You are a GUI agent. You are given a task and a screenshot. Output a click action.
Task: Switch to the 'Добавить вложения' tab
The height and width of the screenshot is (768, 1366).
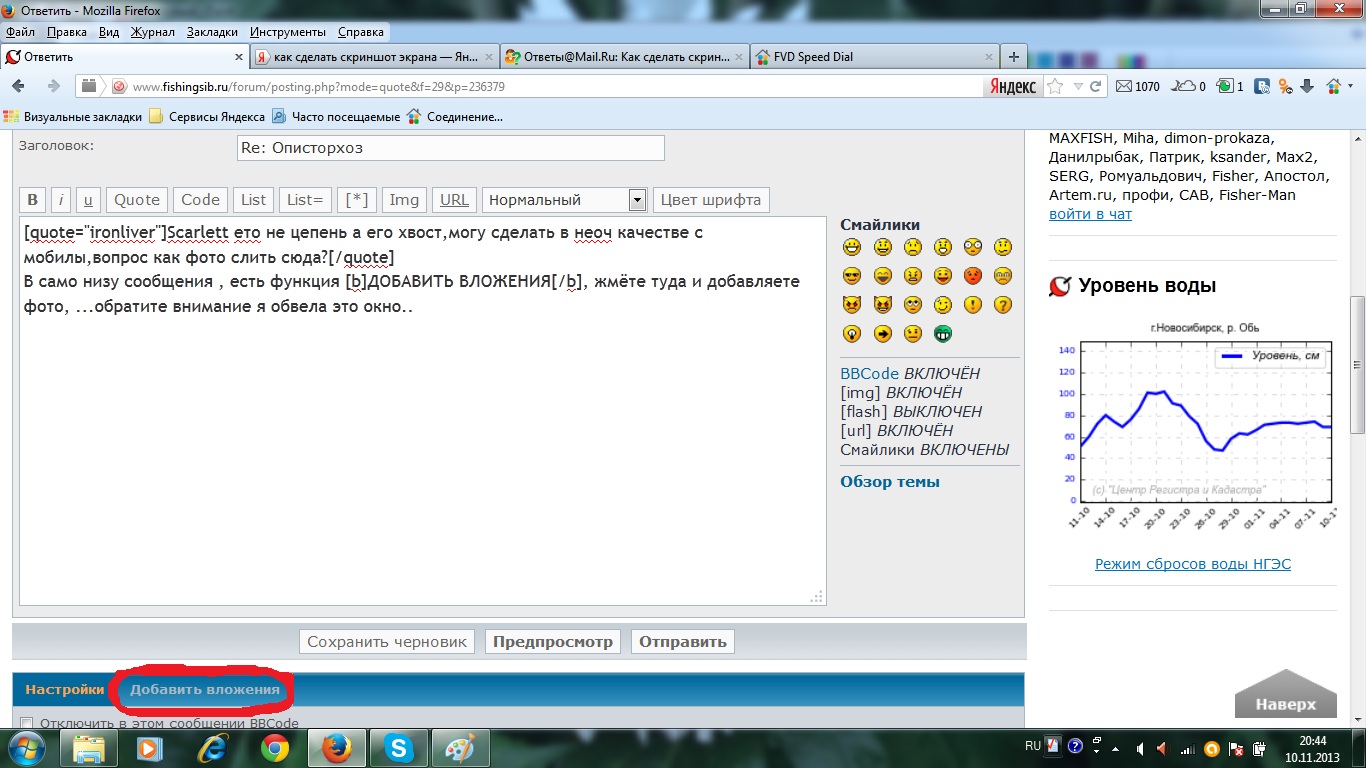[205, 689]
